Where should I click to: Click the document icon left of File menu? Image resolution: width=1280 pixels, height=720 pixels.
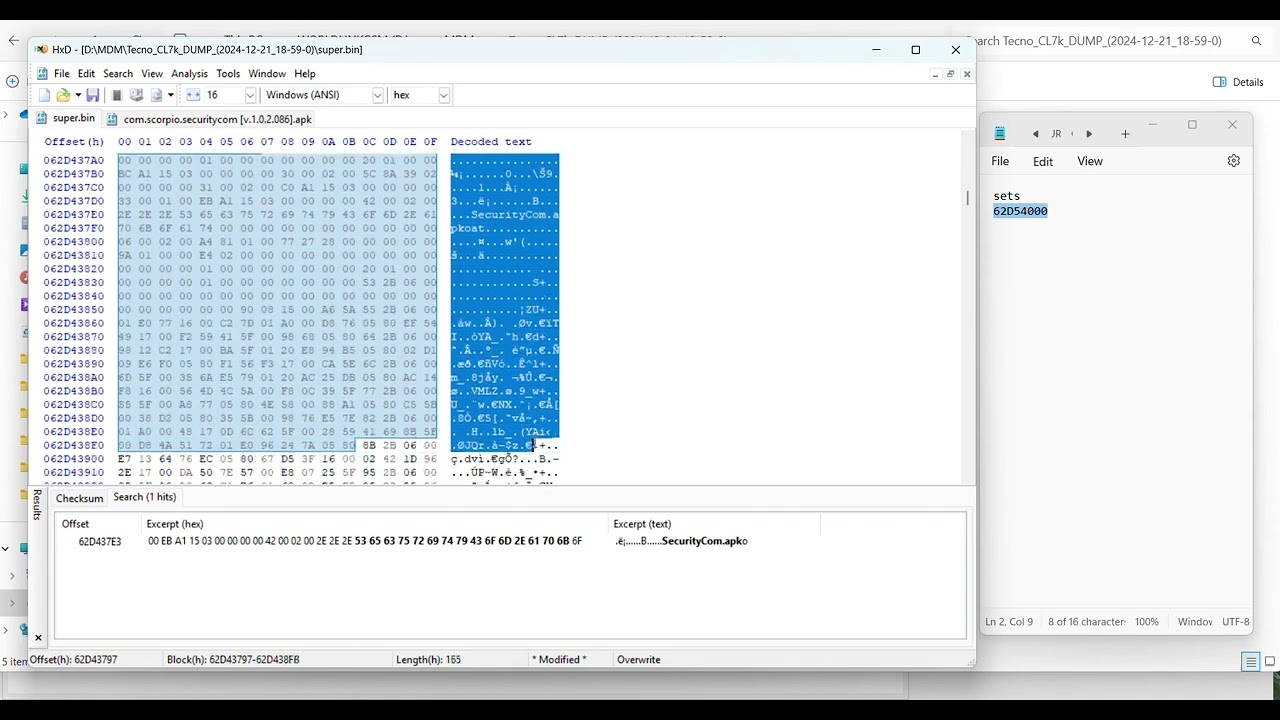pos(42,74)
